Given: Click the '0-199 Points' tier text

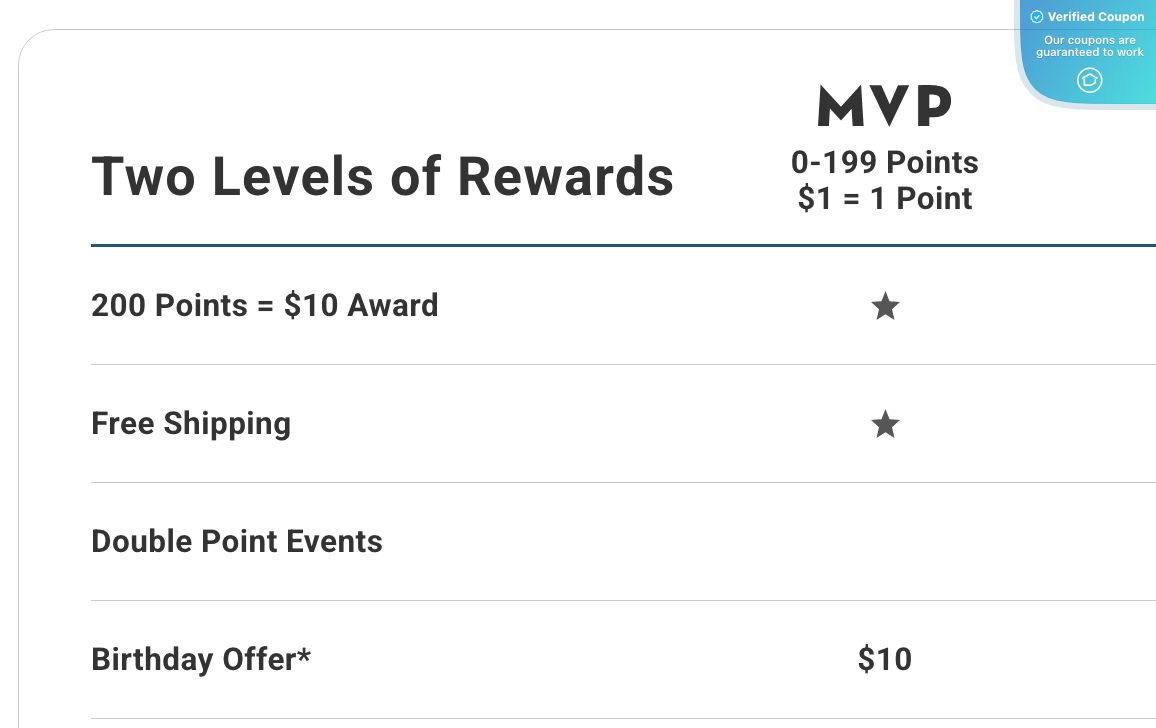Looking at the screenshot, I should (885, 162).
